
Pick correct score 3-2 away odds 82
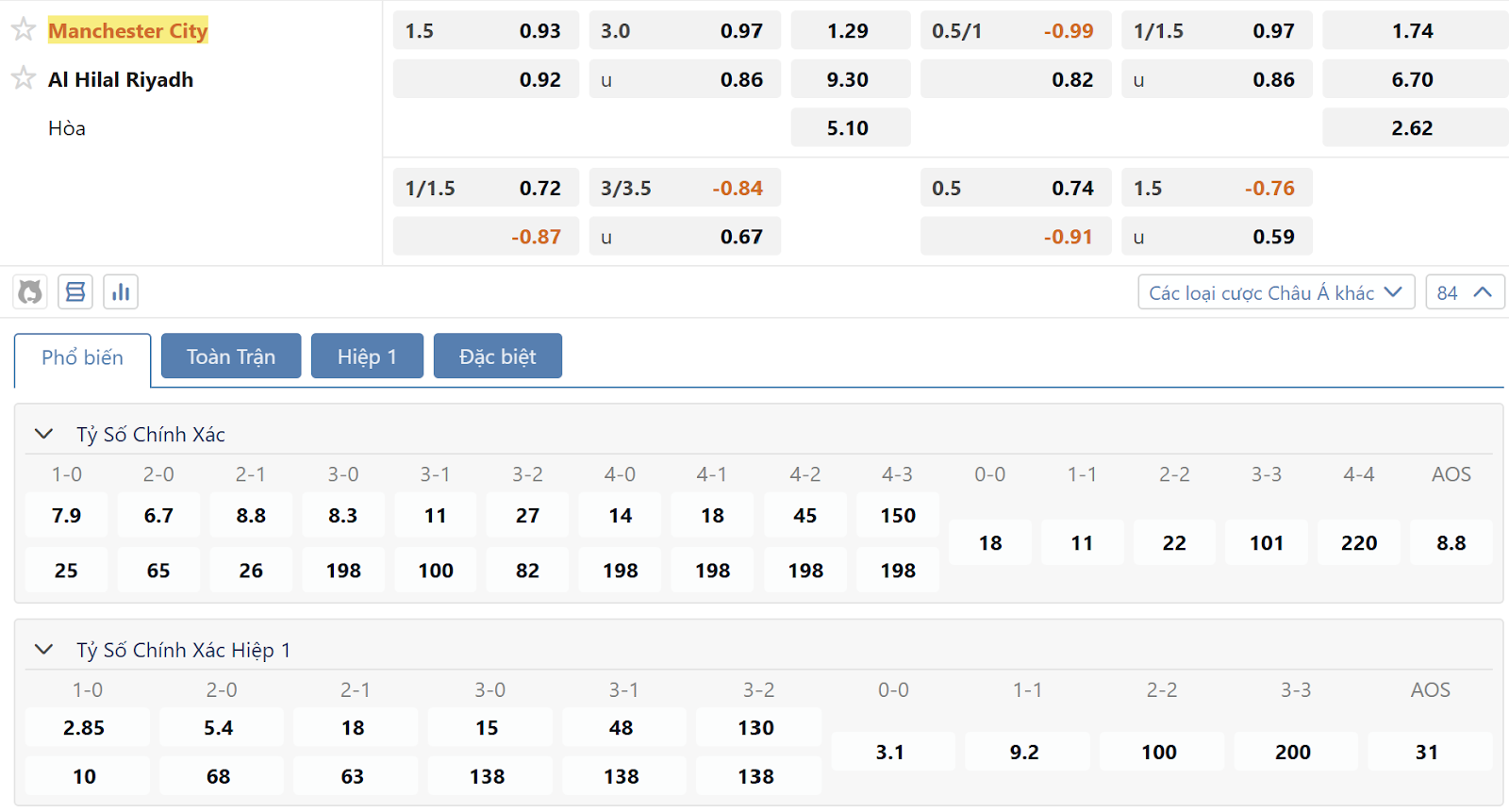click(x=527, y=570)
